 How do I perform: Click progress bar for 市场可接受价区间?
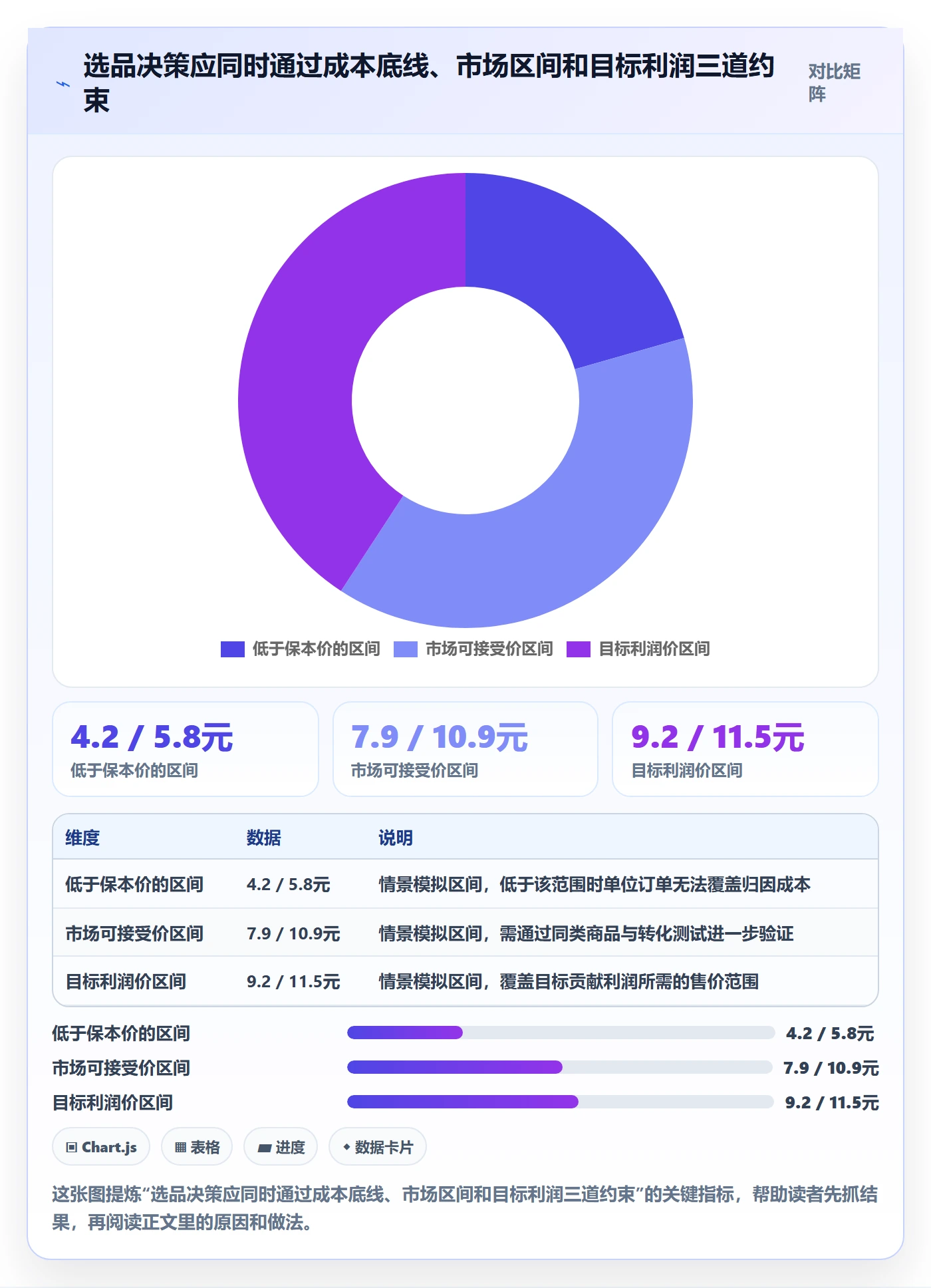pyautogui.click(x=559, y=1067)
